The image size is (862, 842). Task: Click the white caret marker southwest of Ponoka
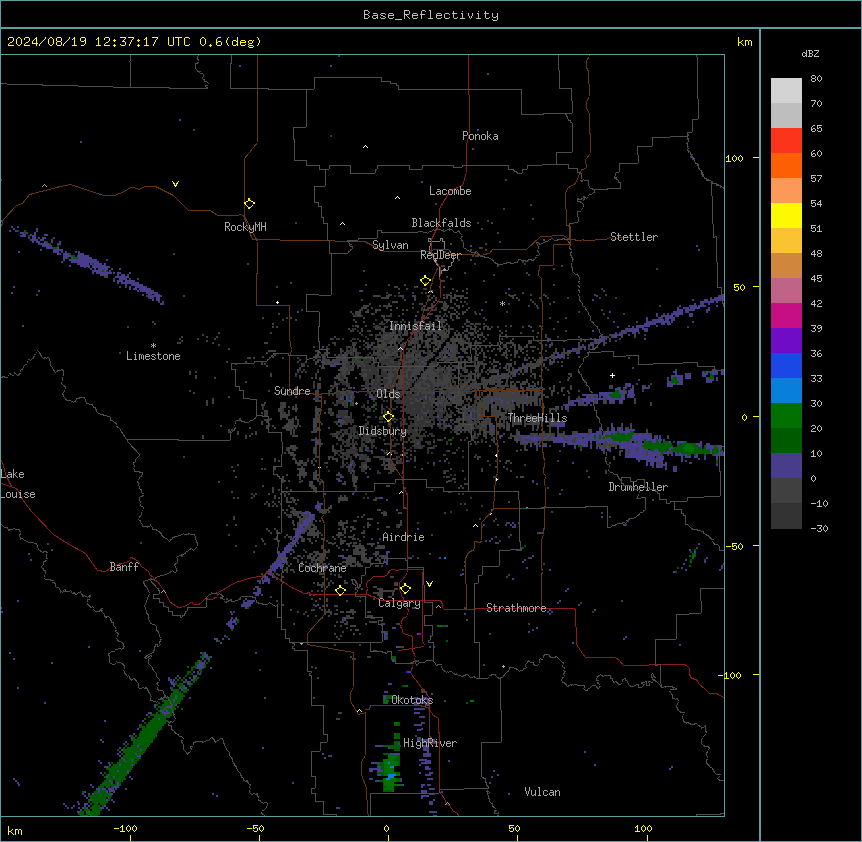click(x=365, y=147)
